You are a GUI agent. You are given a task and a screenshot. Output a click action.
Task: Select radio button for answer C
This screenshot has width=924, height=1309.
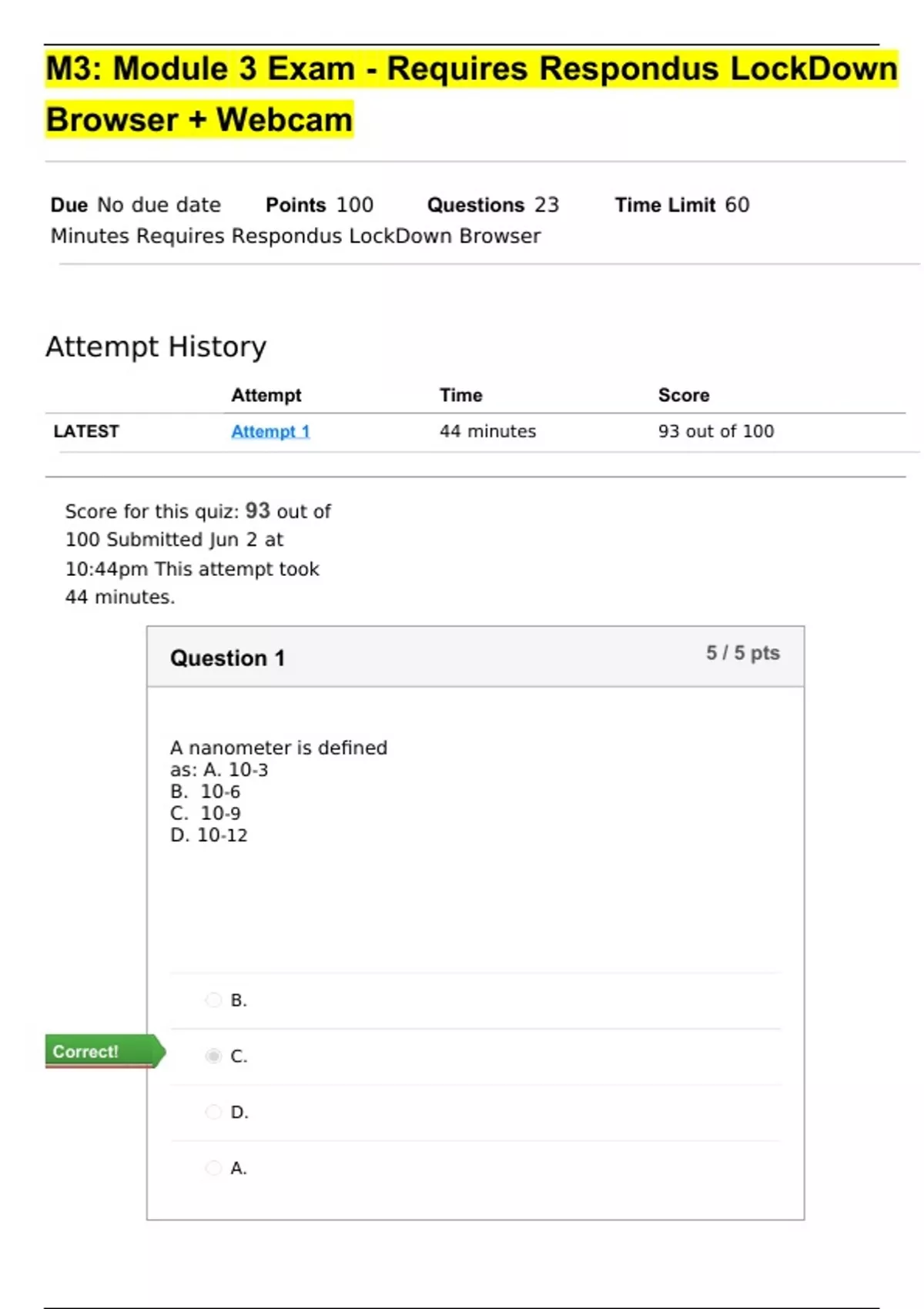point(213,1056)
